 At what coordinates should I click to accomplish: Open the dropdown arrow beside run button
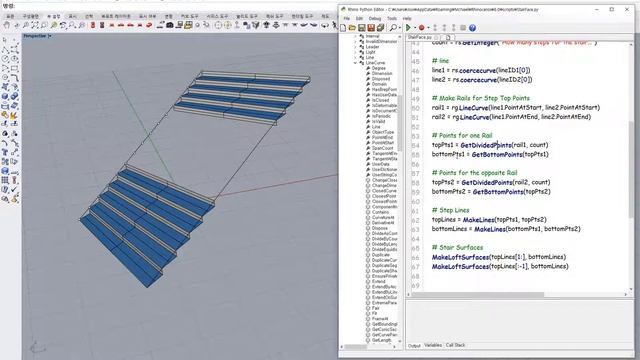click(x=414, y=28)
